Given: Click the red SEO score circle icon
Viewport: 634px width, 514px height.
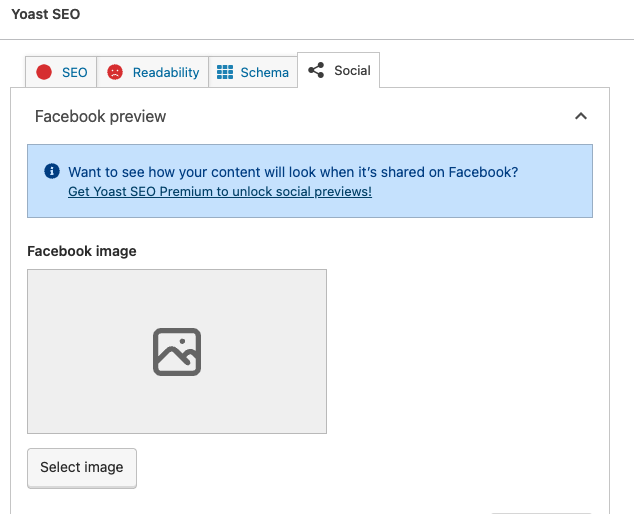Looking at the screenshot, I should 44,72.
